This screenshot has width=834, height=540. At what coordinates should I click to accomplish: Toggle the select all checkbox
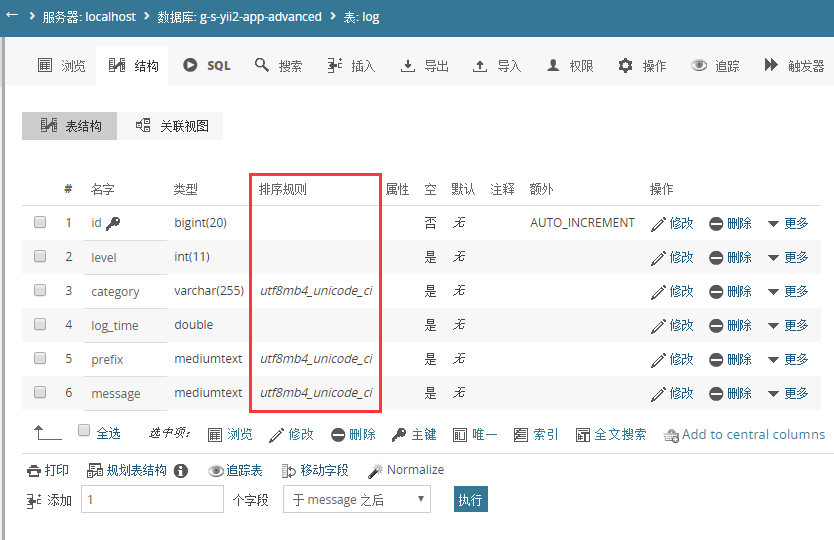tap(84, 432)
